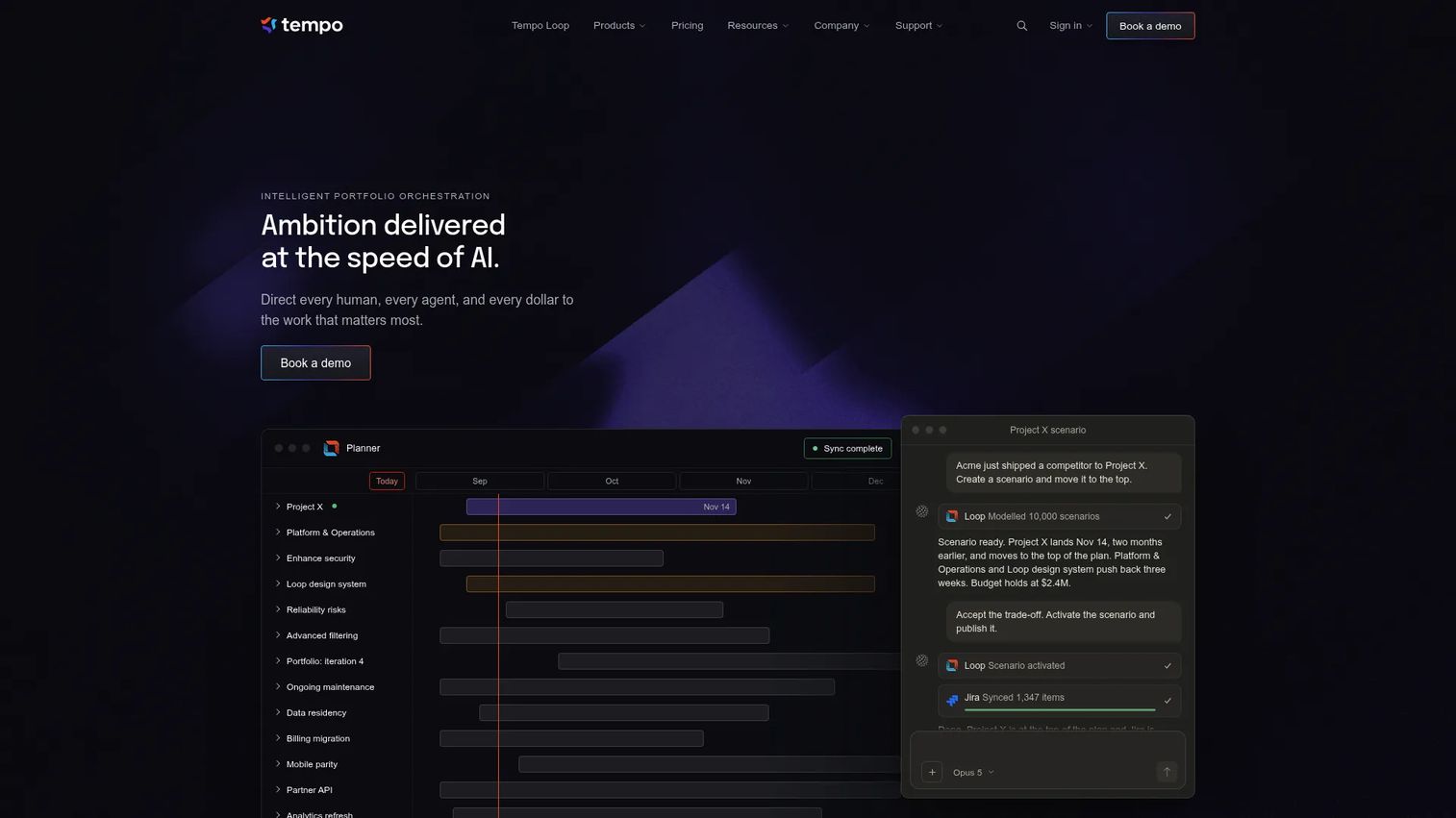Click the plus attach icon in chat input
The height and width of the screenshot is (818, 1456).
click(932, 772)
